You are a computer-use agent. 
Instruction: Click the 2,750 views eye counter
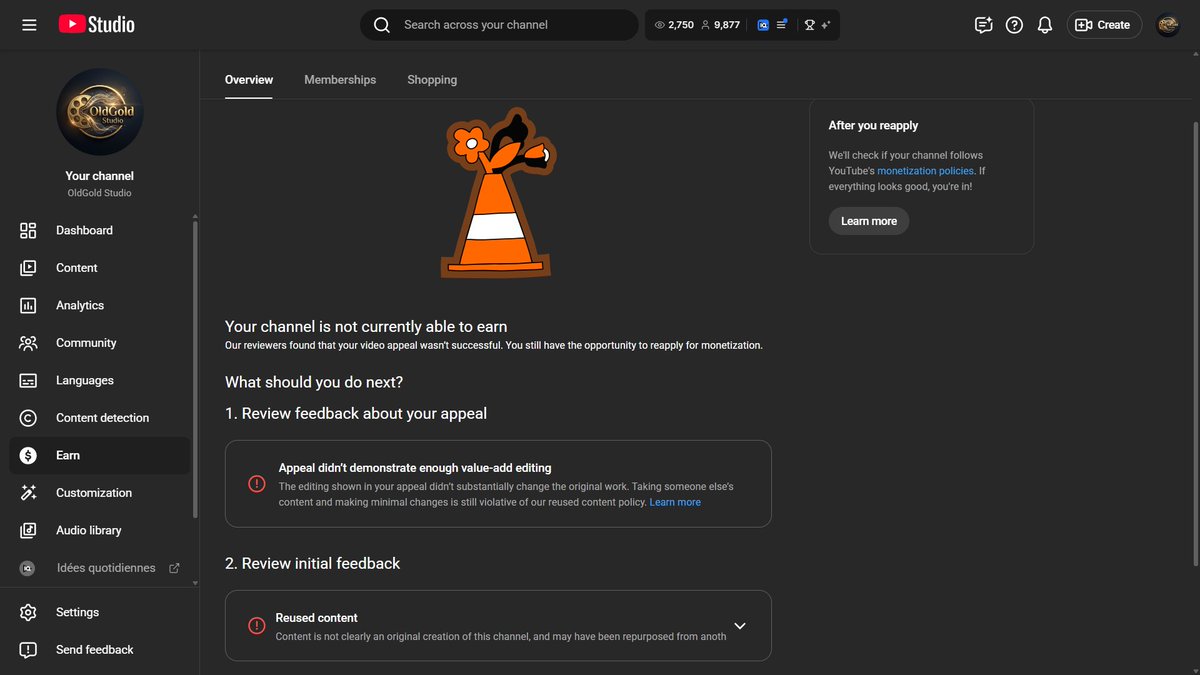674,25
